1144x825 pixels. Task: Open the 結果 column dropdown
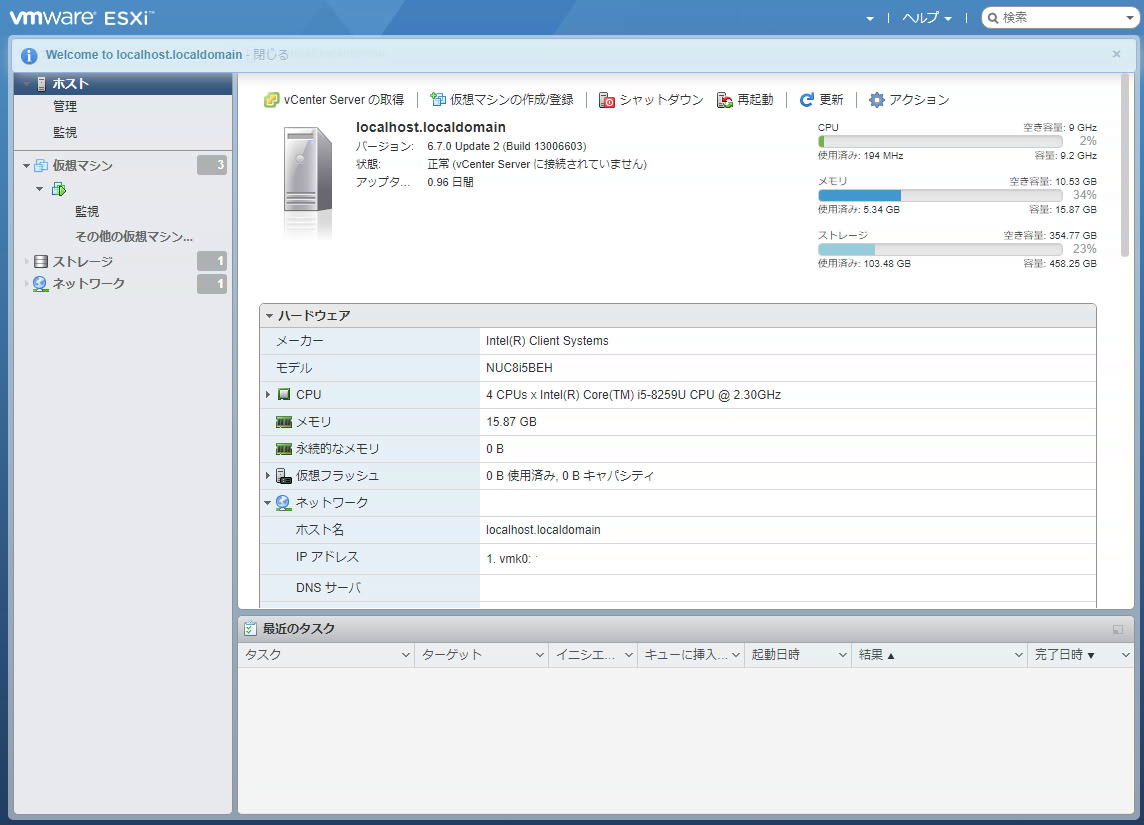(x=1019, y=655)
